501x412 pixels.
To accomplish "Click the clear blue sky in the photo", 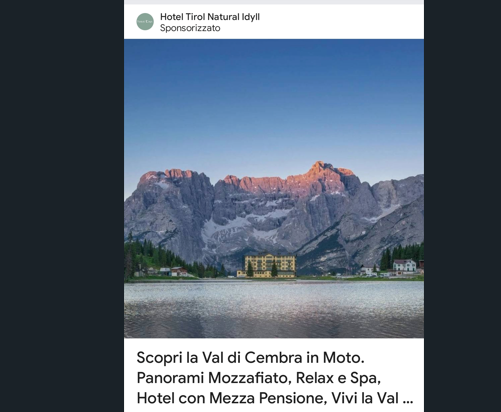I will click(274, 100).
